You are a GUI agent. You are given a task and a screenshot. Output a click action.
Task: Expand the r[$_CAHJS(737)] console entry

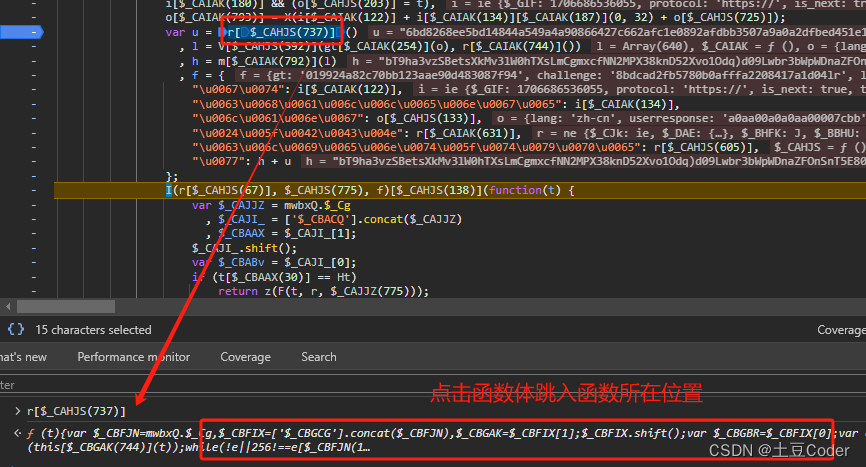(18, 411)
